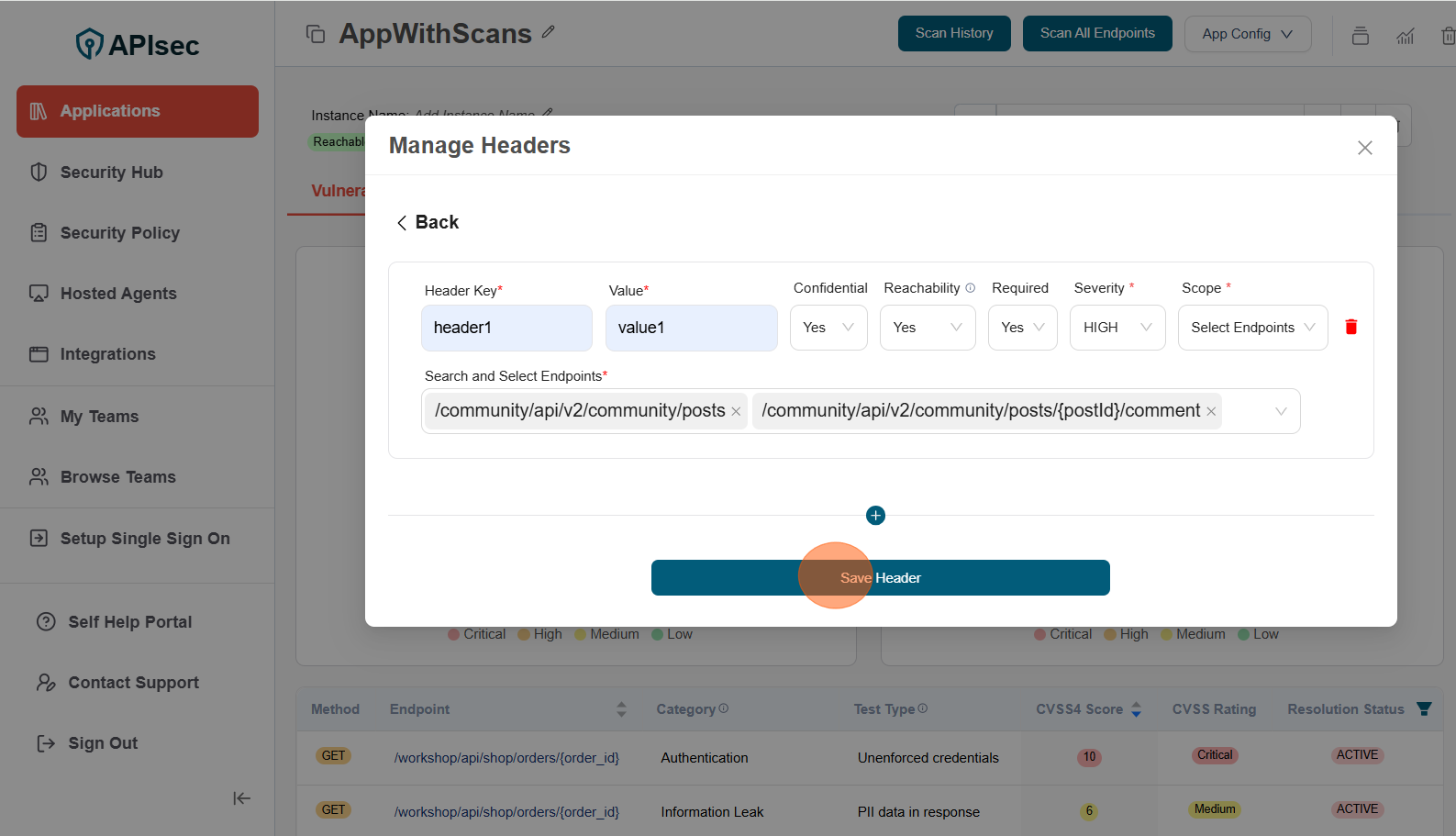Go to Security Hub in sidebar
The height and width of the screenshot is (836, 1456).
point(111,173)
